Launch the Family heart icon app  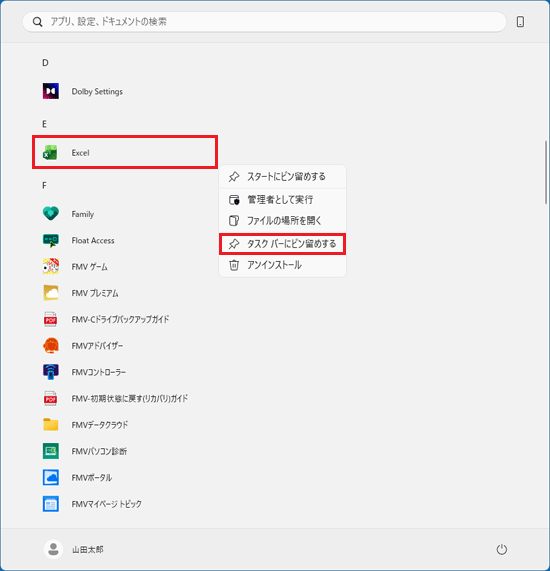pos(51,214)
